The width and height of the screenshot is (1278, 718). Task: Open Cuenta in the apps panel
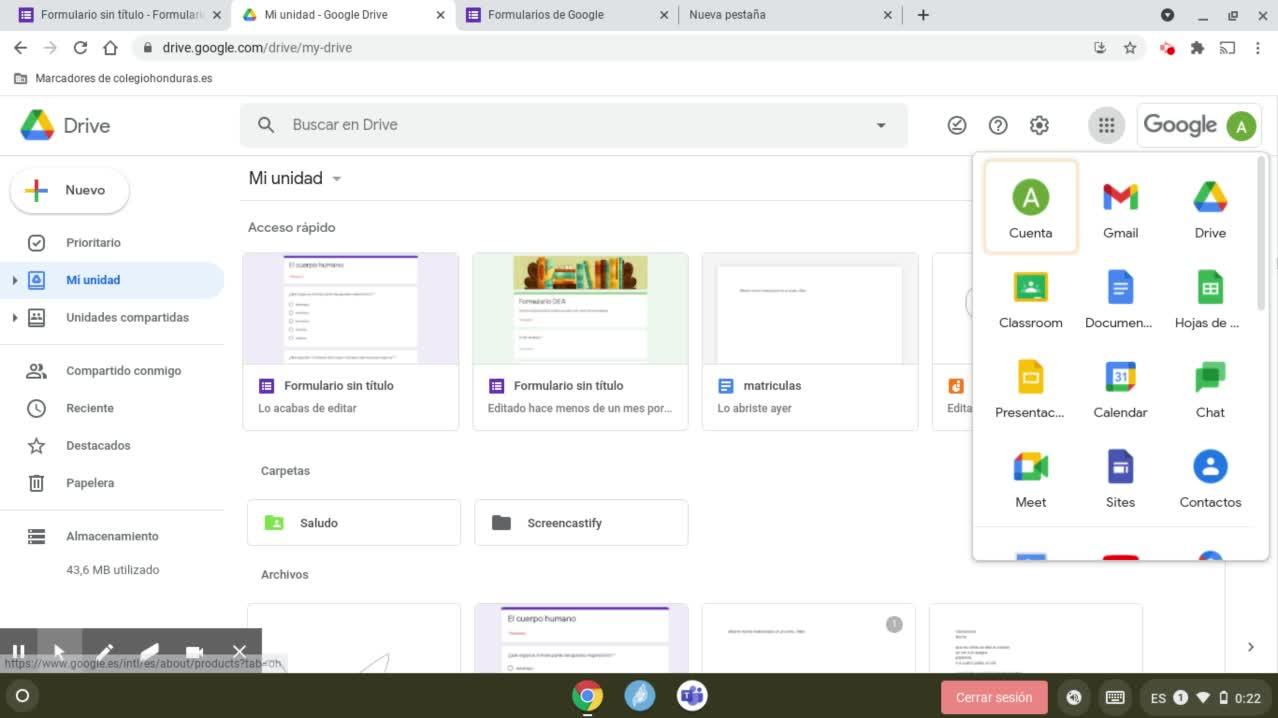[1030, 208]
